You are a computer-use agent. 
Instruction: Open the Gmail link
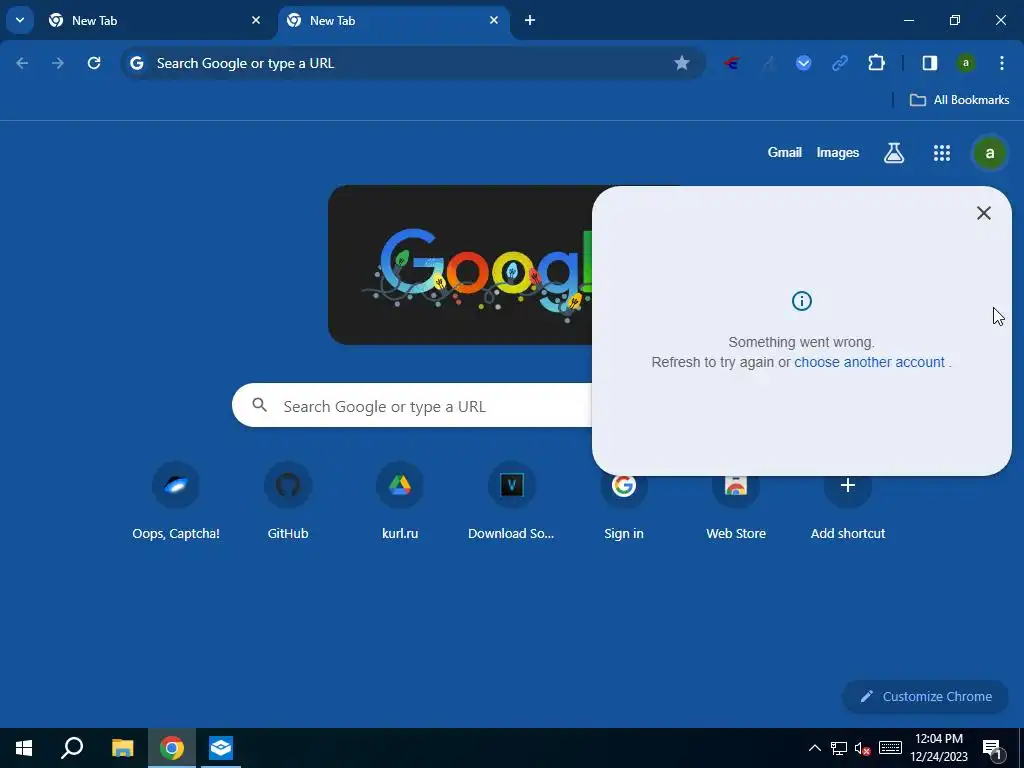[784, 152]
